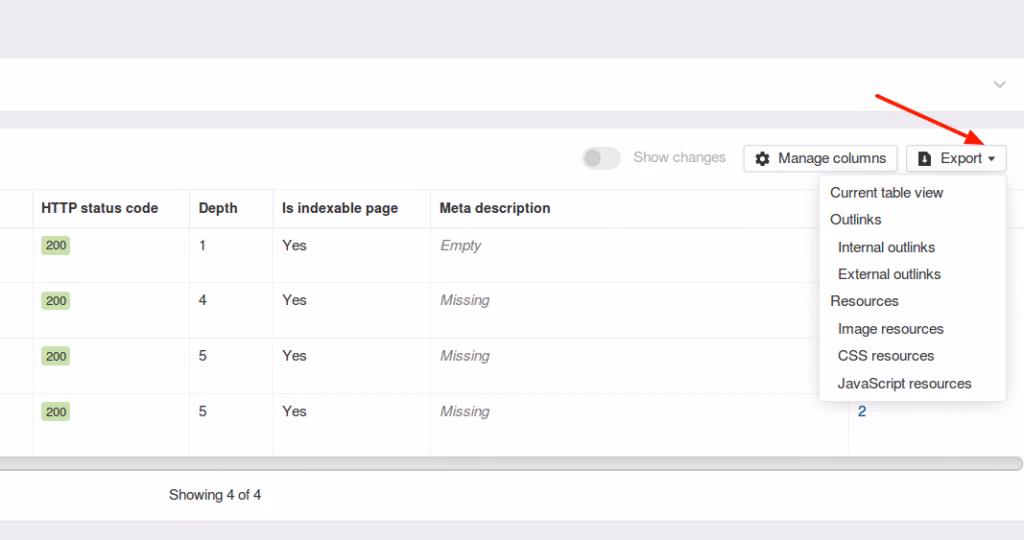Viewport: 1024px width, 540px height.
Task: Click the Empty meta description cell
Action: tap(460, 245)
